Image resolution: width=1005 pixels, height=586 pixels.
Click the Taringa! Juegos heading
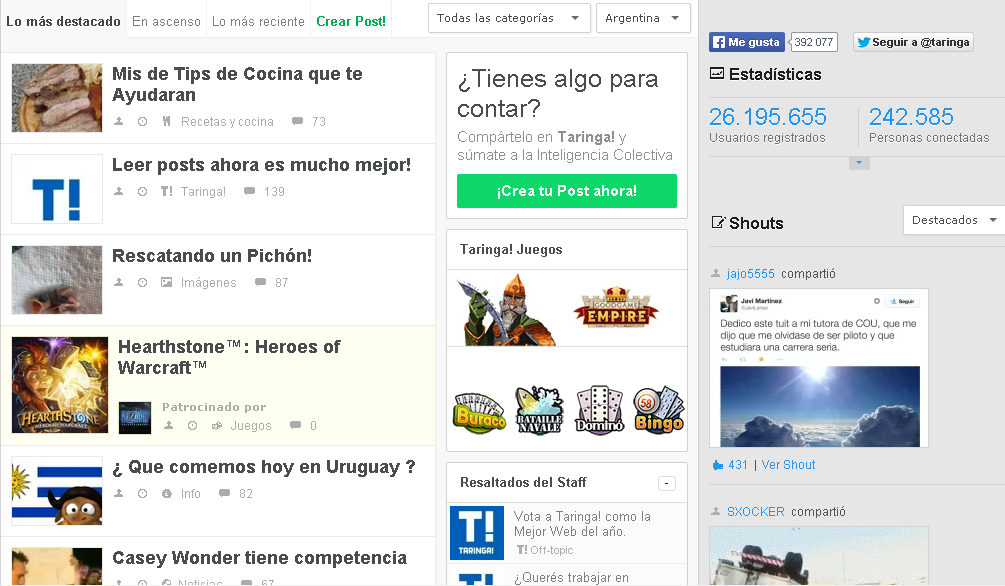click(x=511, y=249)
